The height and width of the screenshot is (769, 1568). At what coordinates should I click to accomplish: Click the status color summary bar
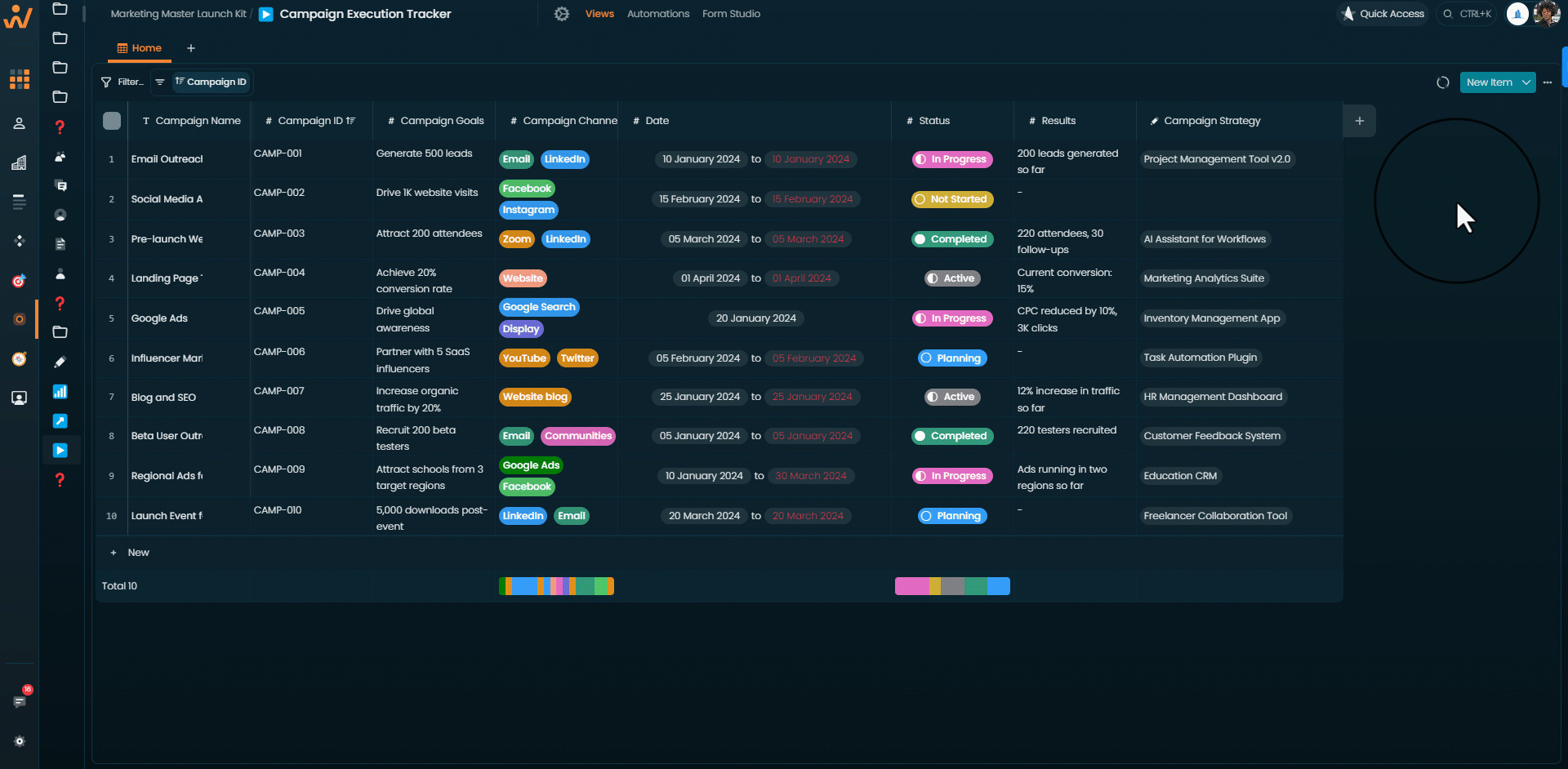952,586
